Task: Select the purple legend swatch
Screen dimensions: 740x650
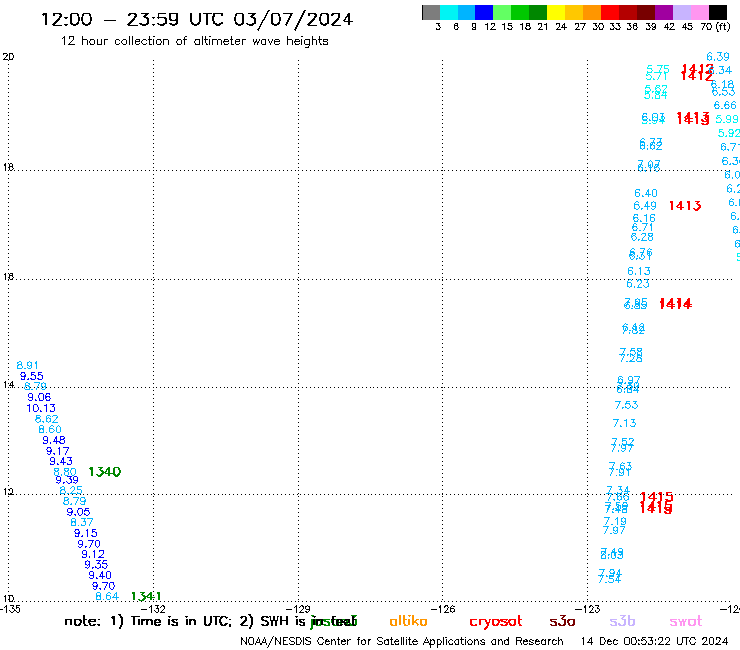Action: coord(664,13)
